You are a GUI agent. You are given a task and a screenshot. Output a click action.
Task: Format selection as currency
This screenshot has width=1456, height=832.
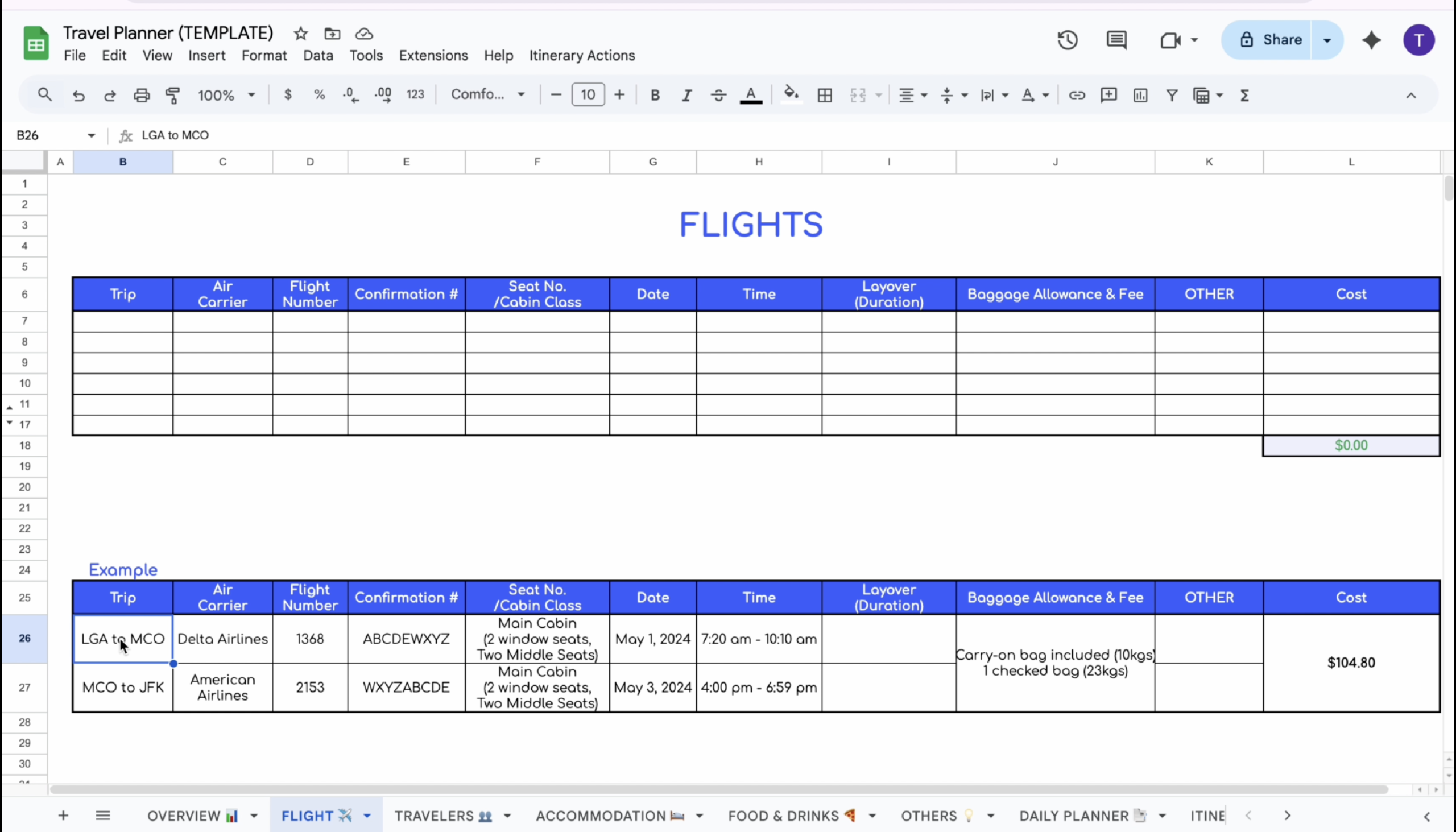click(288, 95)
